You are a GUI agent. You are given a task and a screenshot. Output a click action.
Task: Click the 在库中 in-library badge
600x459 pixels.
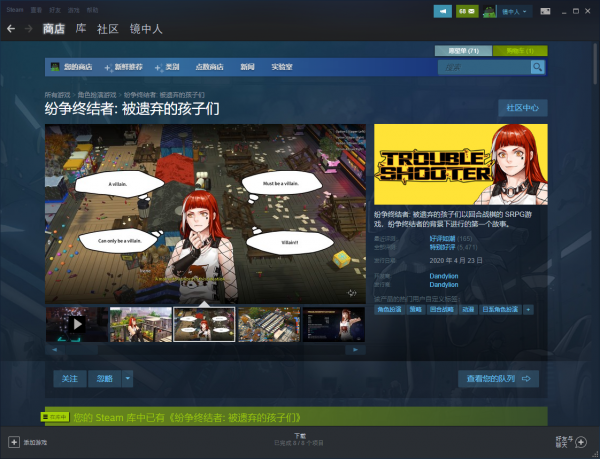tap(55, 417)
